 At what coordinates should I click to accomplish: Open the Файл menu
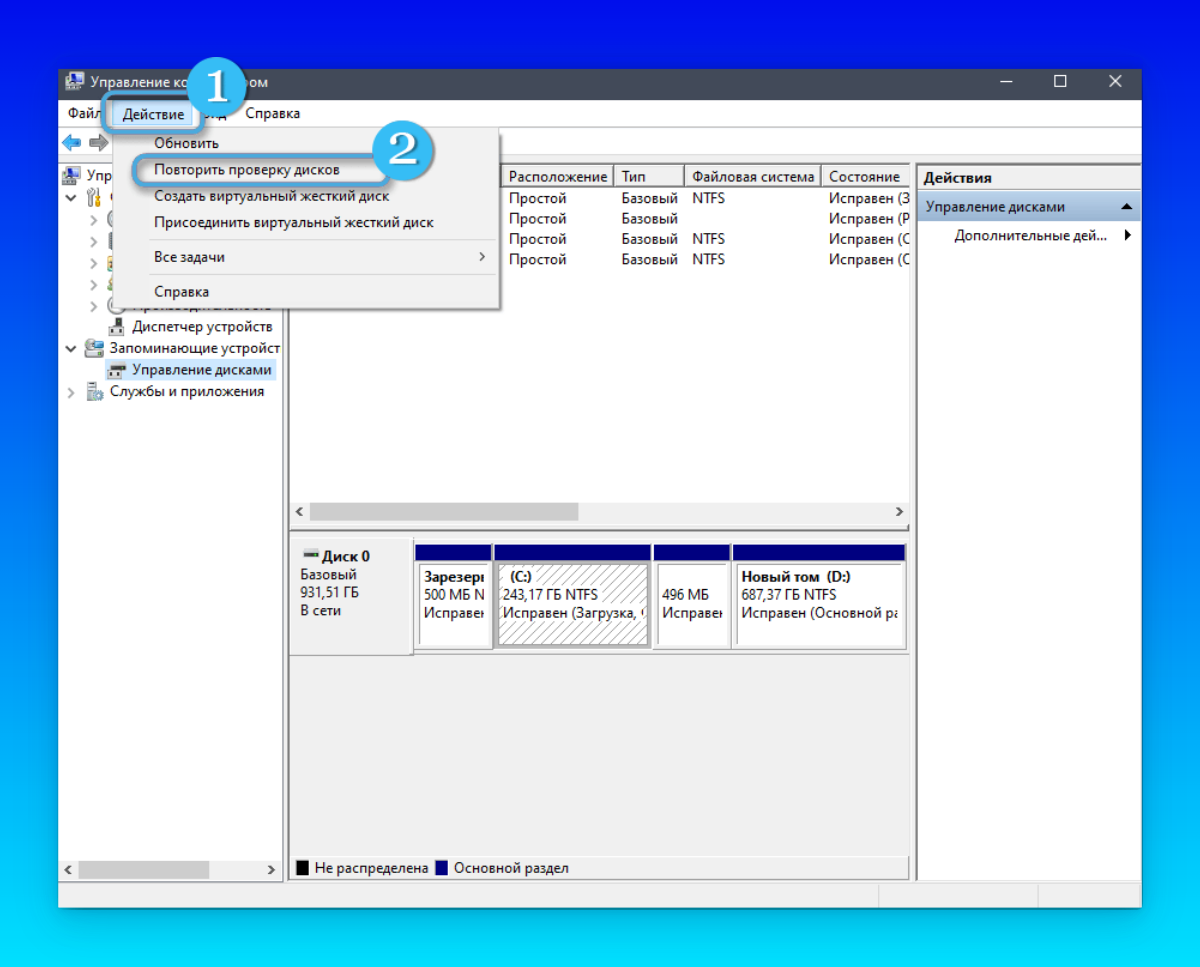coord(84,114)
